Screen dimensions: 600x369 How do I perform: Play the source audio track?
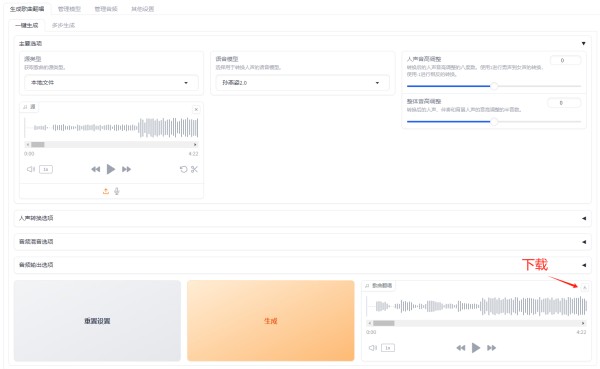coord(111,169)
